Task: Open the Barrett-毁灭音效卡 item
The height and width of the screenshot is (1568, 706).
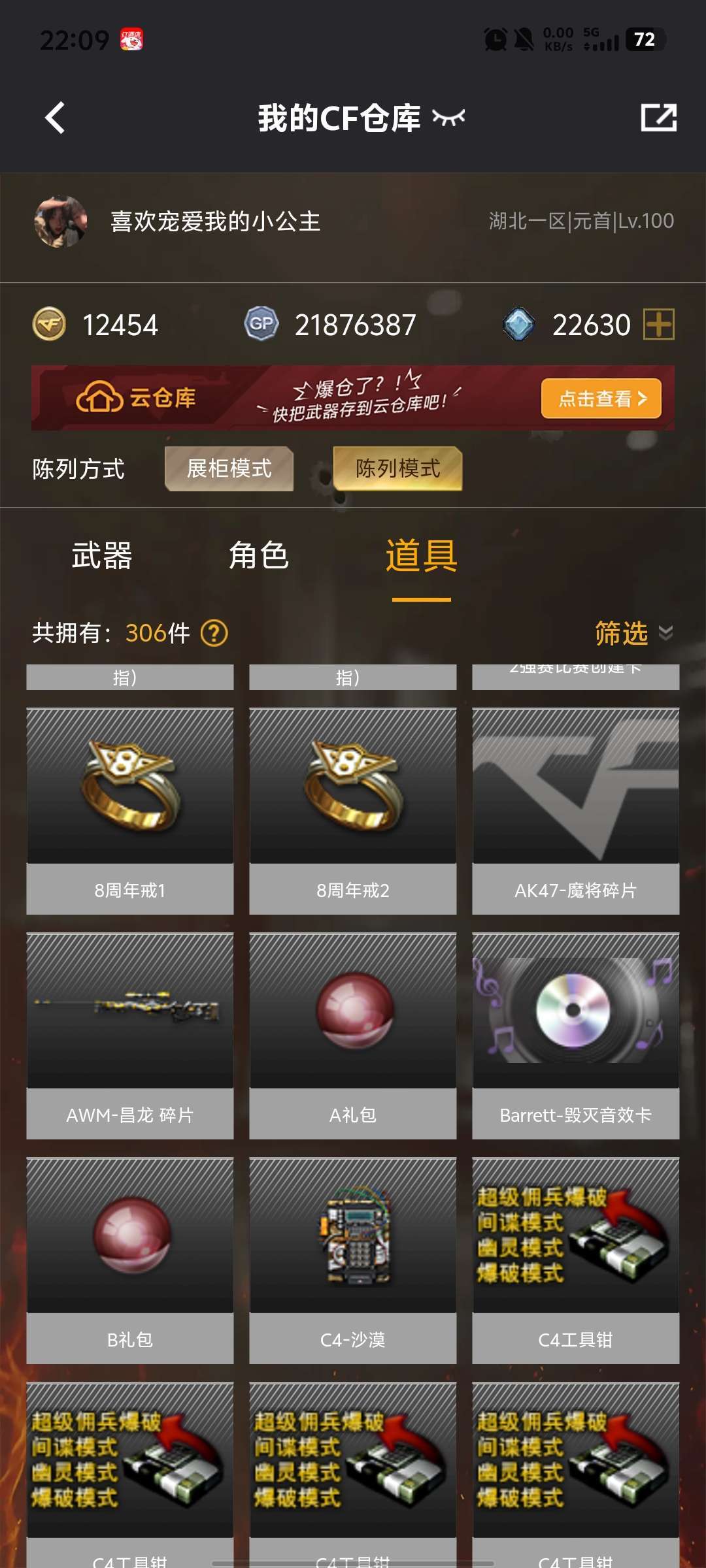Action: [x=576, y=1036]
